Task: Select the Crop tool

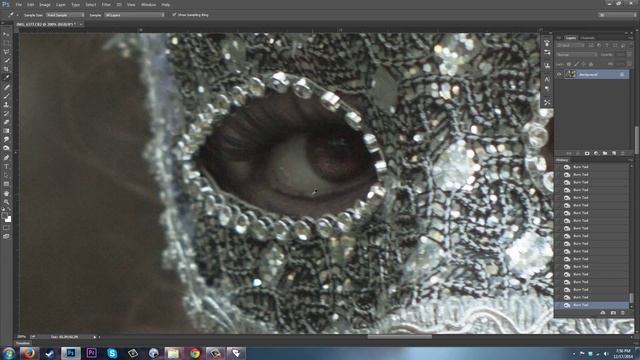Action: pyautogui.click(x=6, y=69)
